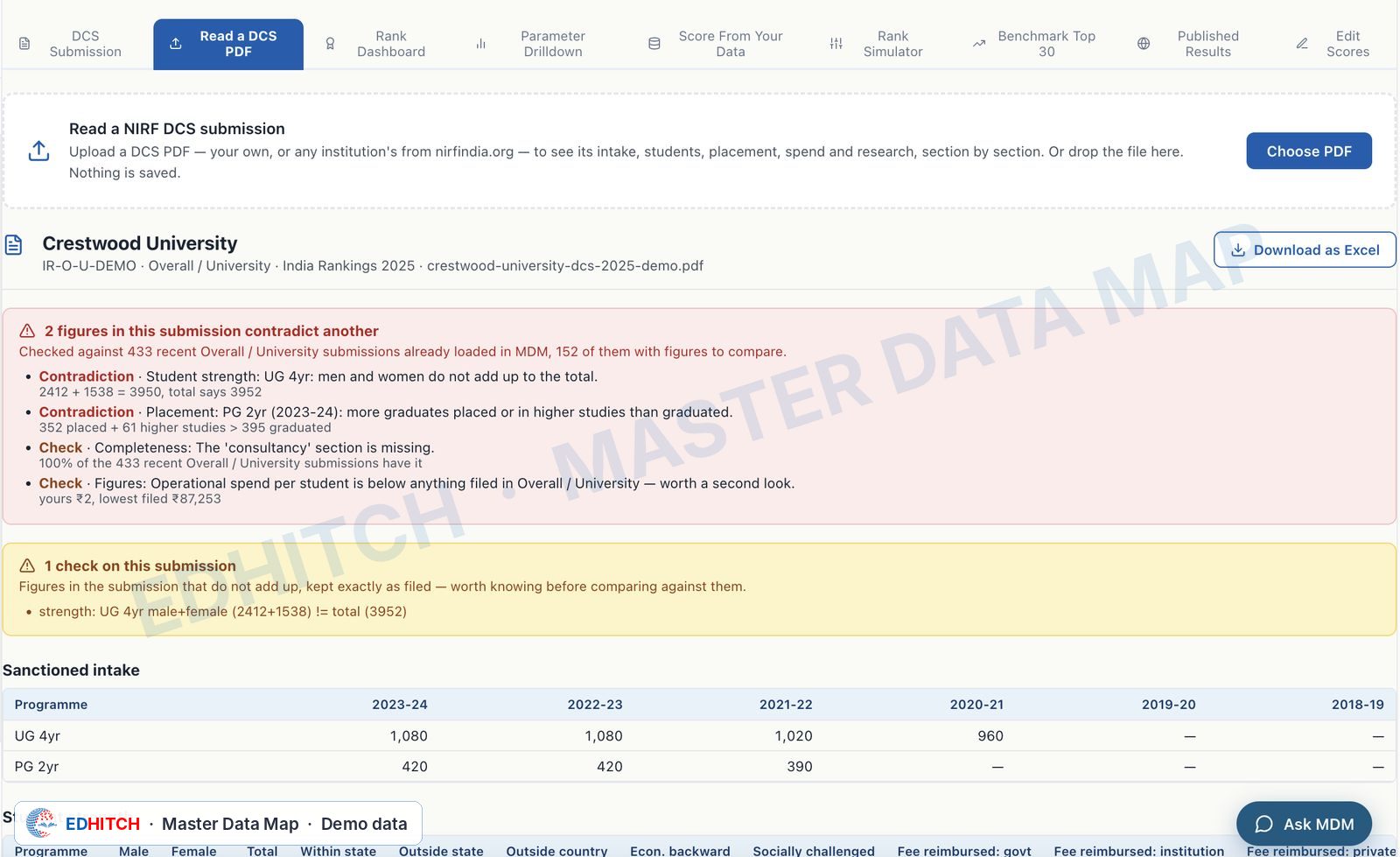Click the red warning triangle icon
This screenshot has width=1400, height=857.
(27, 331)
